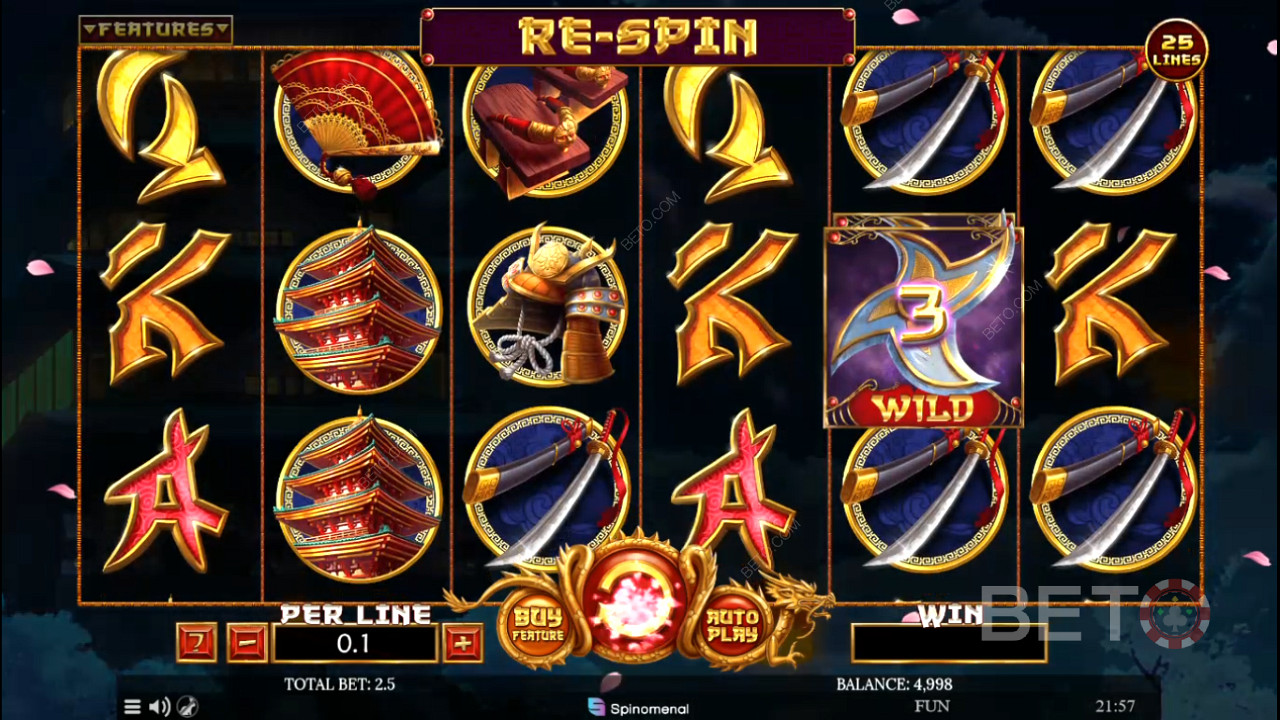This screenshot has height=720, width=1280.
Task: Open the Buy Feature option
Action: (538, 626)
